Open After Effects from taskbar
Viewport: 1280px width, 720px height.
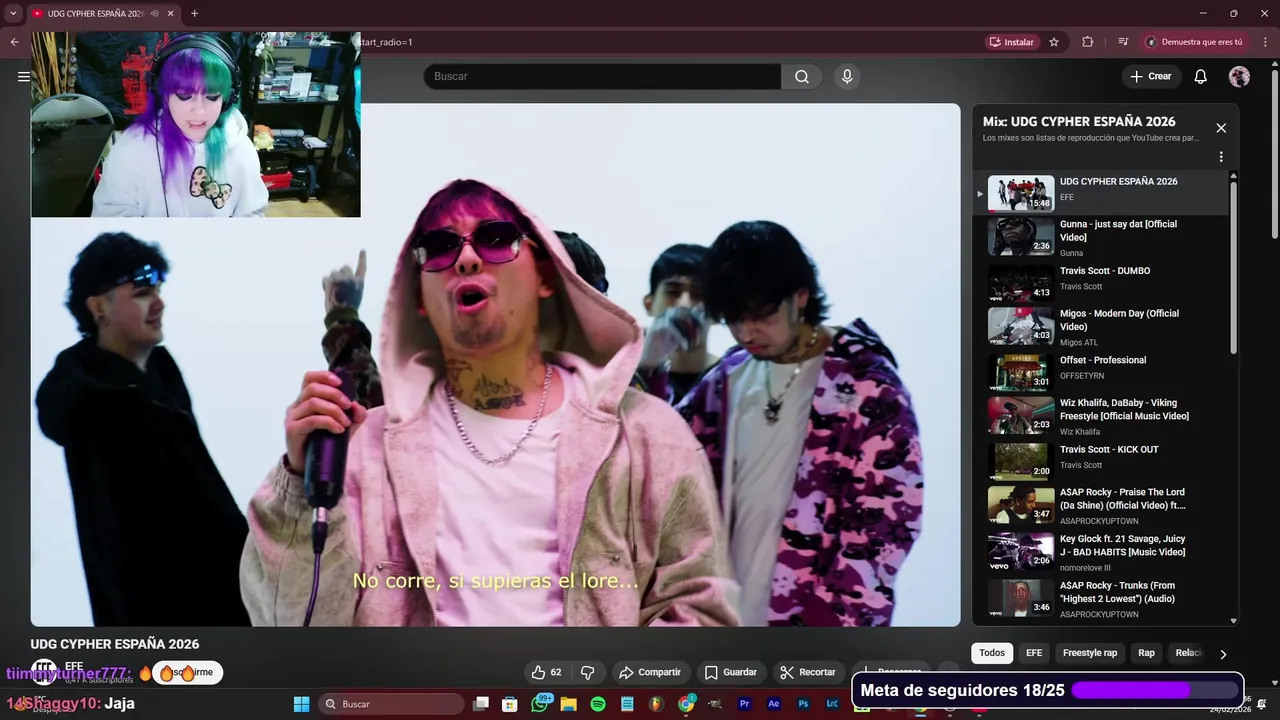773,704
